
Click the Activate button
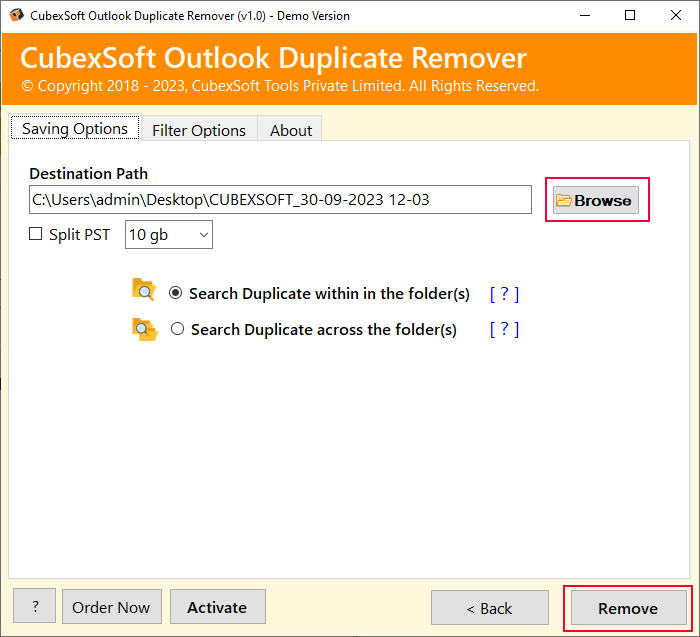(217, 607)
